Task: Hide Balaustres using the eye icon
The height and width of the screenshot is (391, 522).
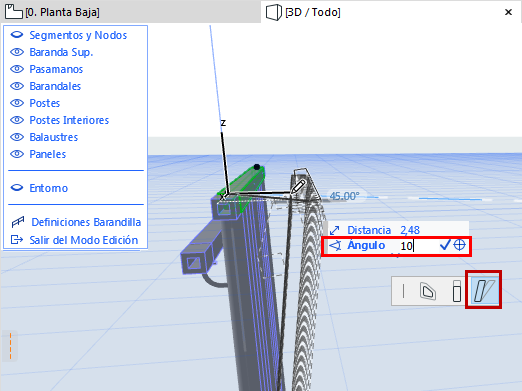Action: [x=17, y=137]
